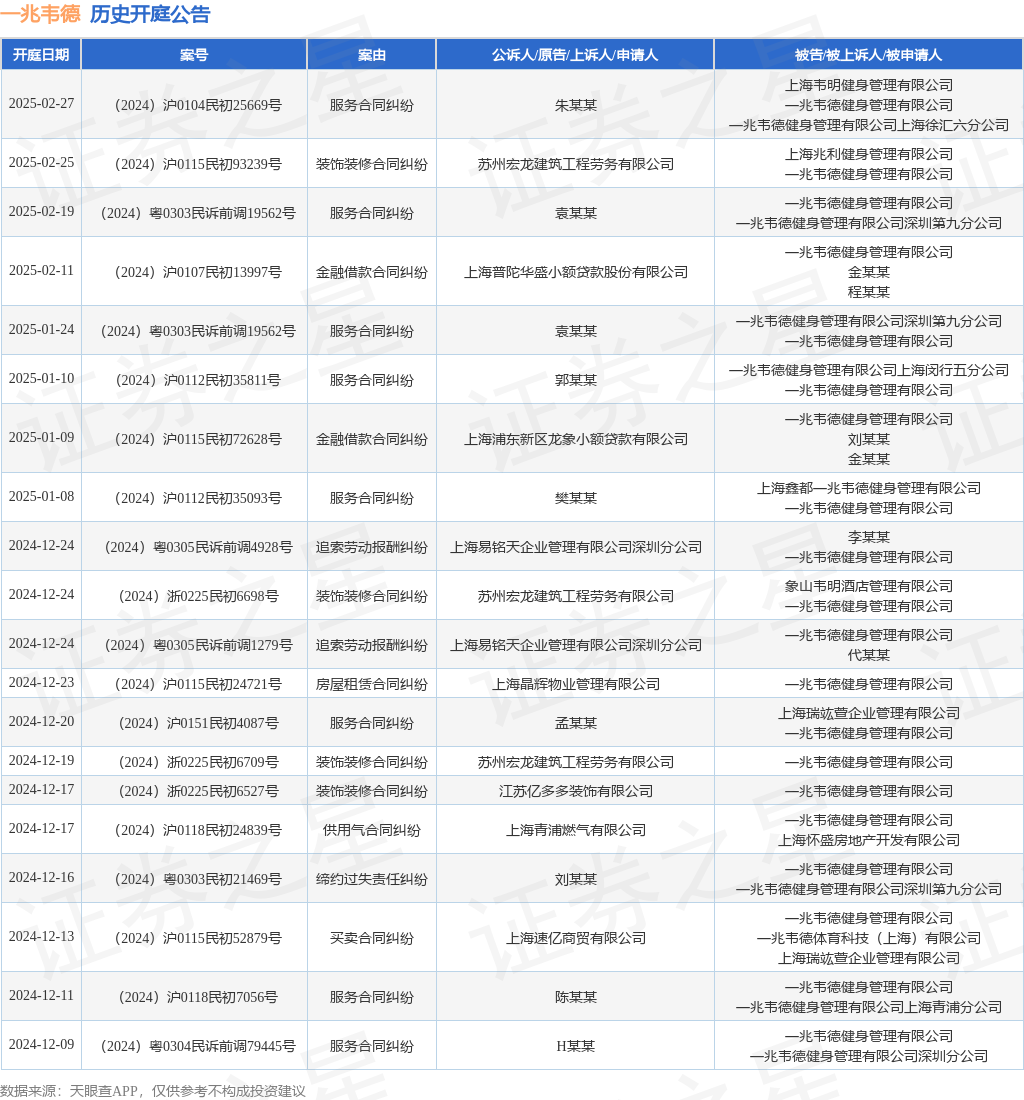Click the 被告/被上诉人/被申请人 column header
Screen dimensions: 1024x1100
pyautogui.click(x=868, y=55)
